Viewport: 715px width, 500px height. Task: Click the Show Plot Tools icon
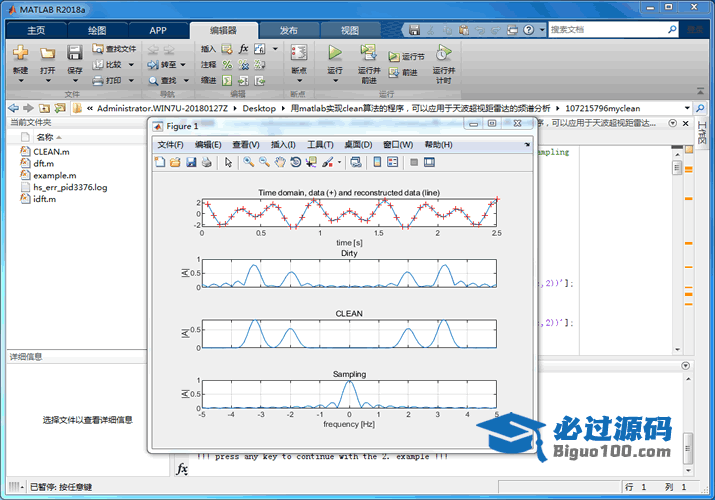[429, 162]
